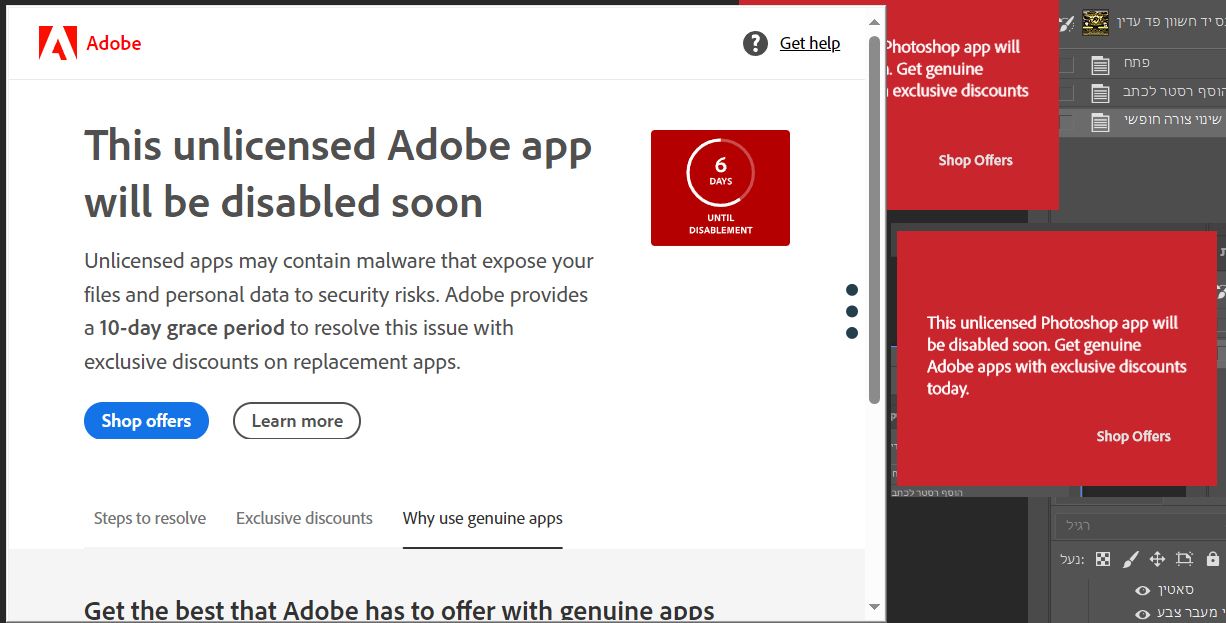1226x623 pixels.
Task: Click the document icon of הוסף רסטר לכתב state
Action: click(1100, 93)
